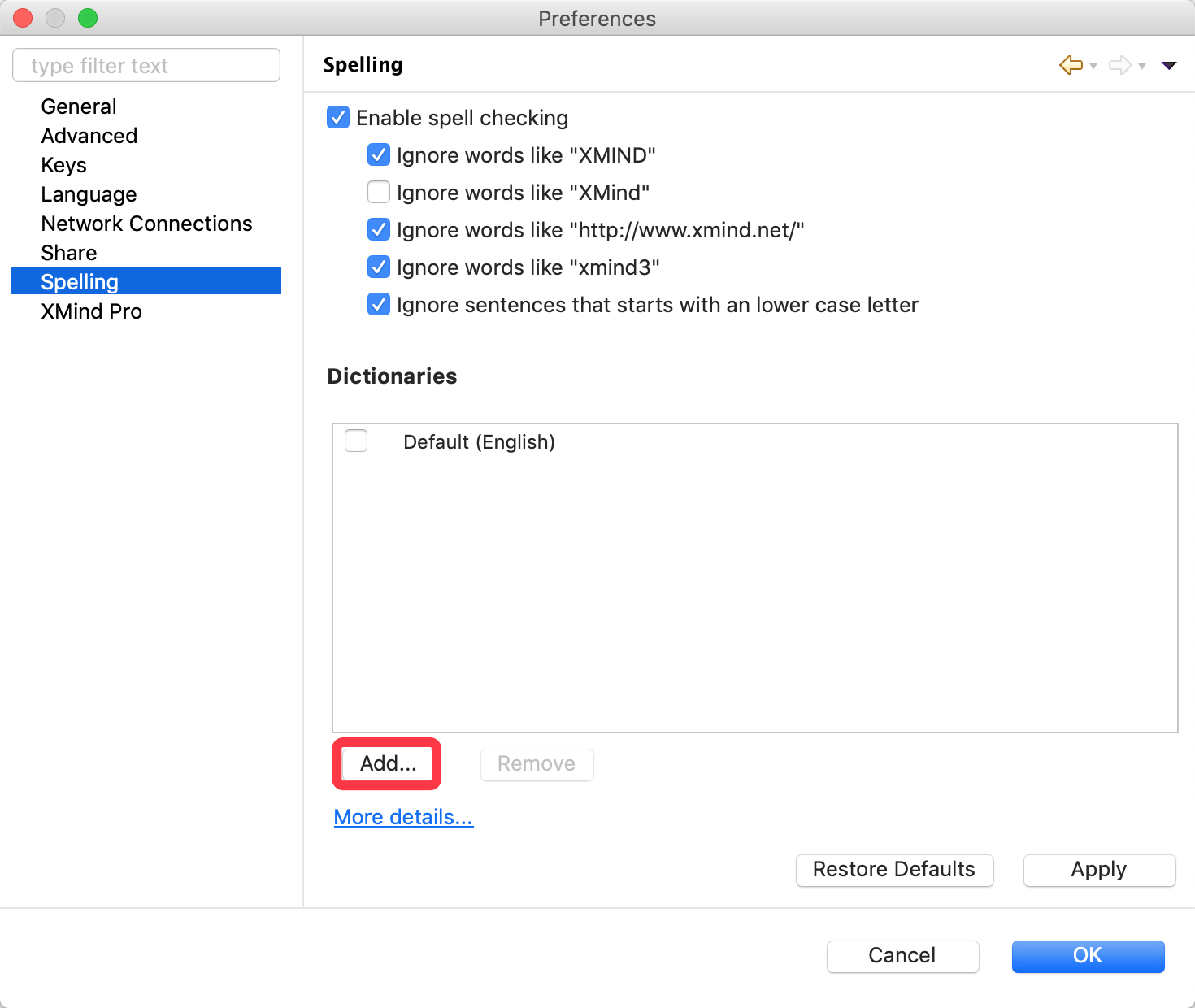
Task: Toggle Ignore words like "xmind3"
Action: [379, 267]
